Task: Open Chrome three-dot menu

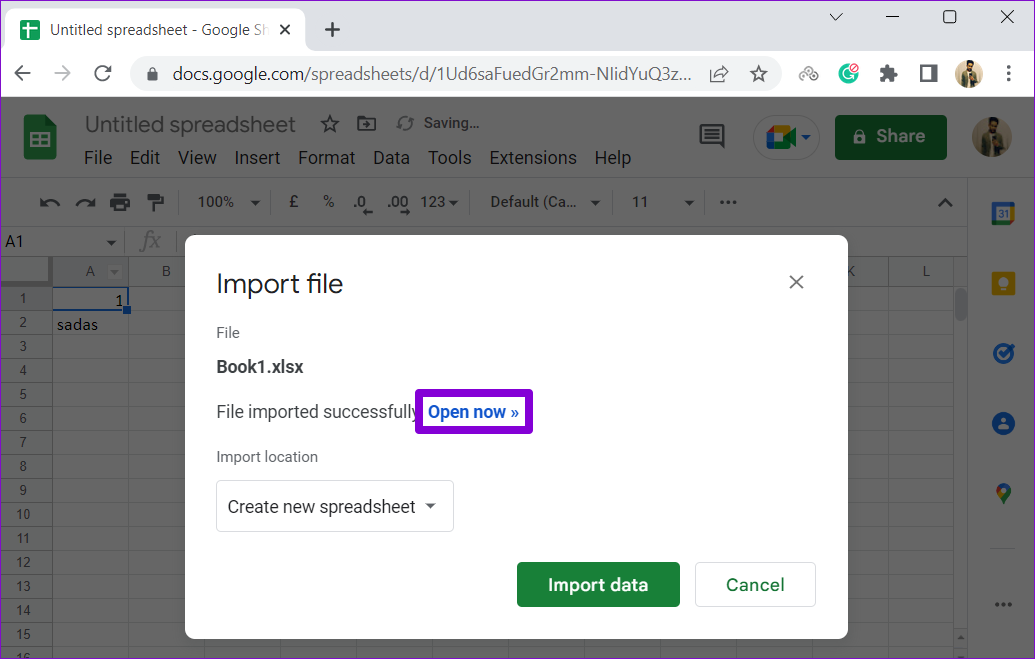Action: pyautogui.click(x=1008, y=73)
